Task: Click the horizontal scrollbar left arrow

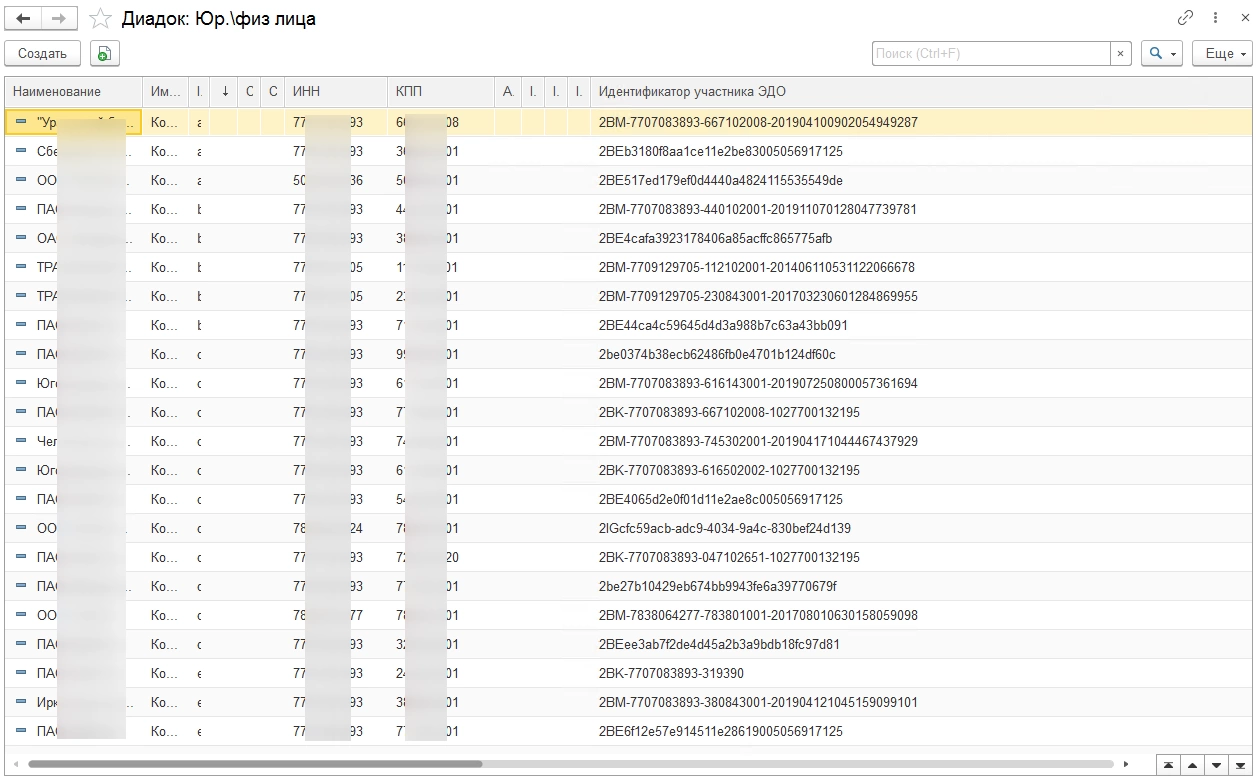Action: tap(15, 764)
